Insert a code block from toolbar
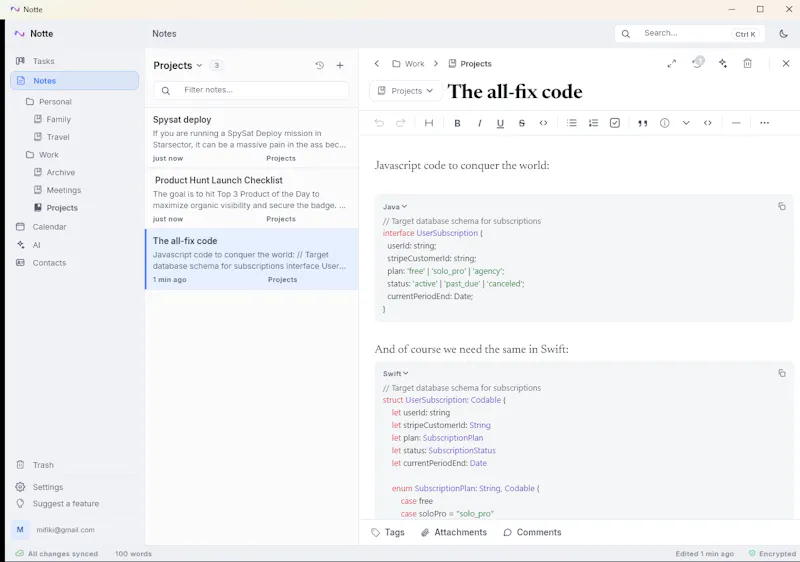This screenshot has height=562, width=800. (708, 123)
